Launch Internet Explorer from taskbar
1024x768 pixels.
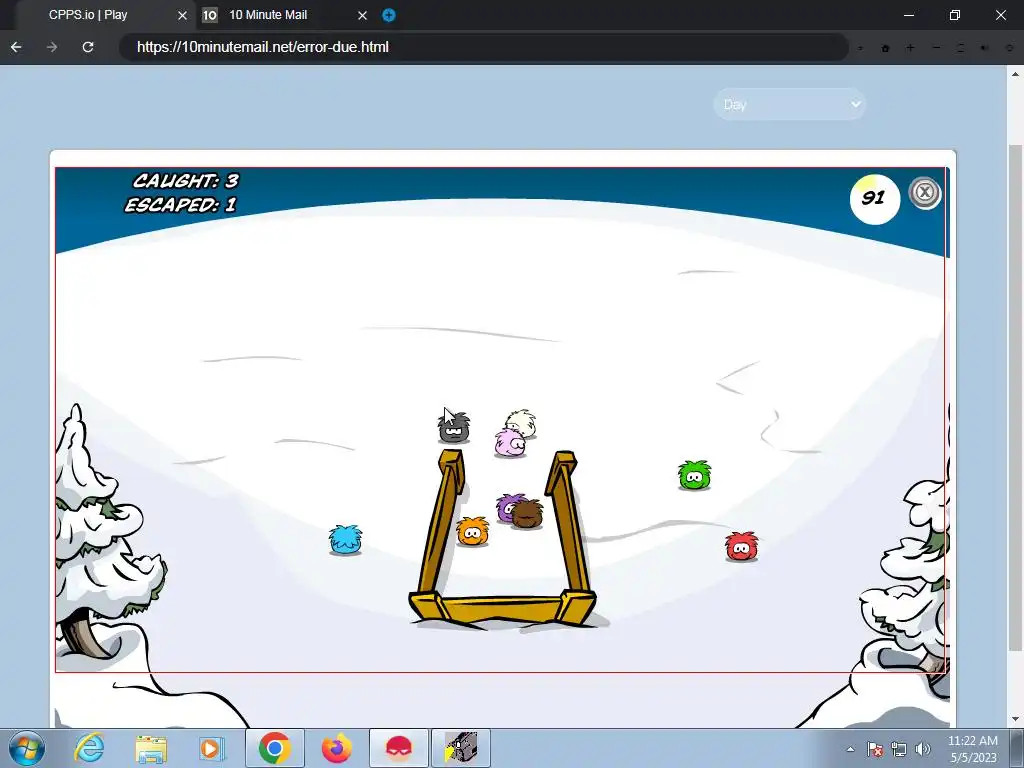point(88,748)
